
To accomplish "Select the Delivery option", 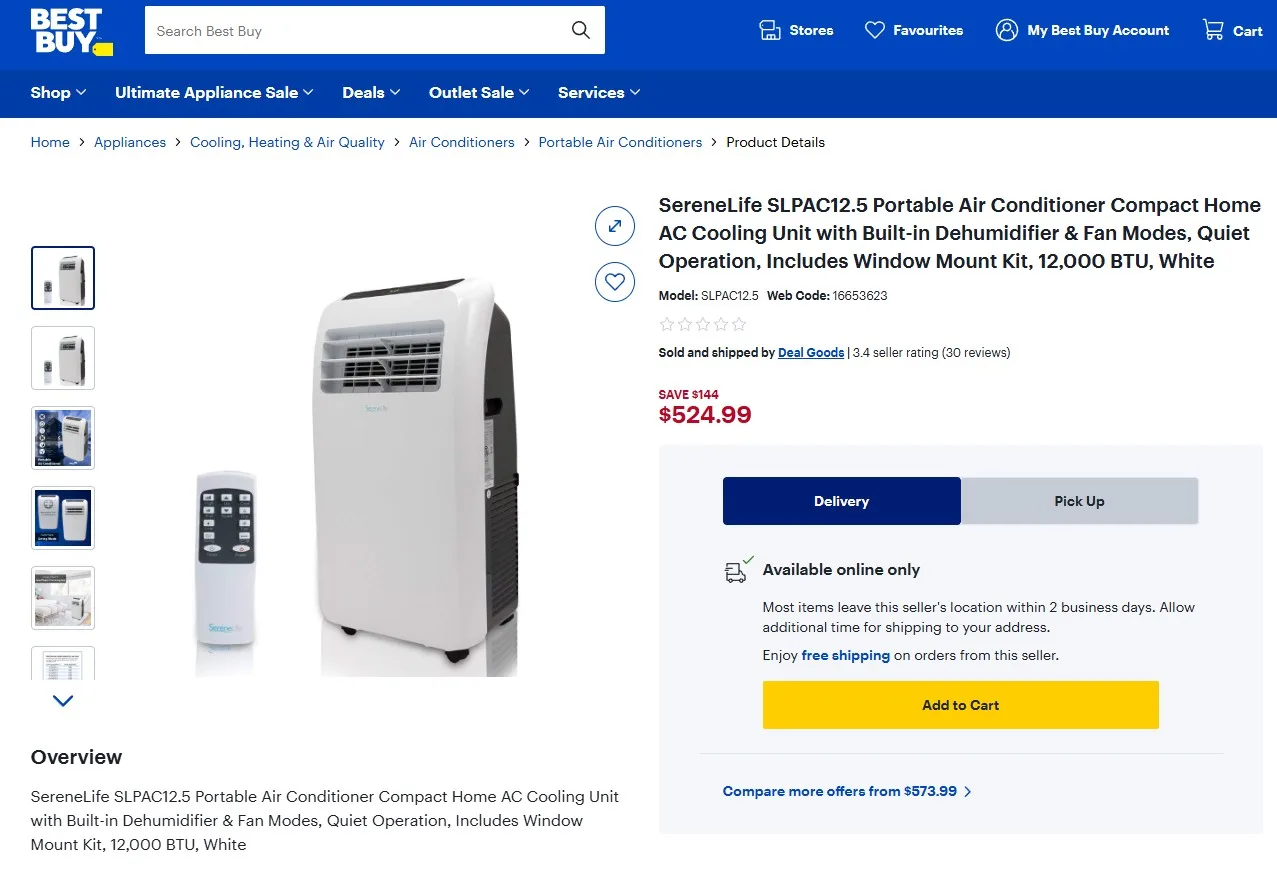I will coord(841,501).
